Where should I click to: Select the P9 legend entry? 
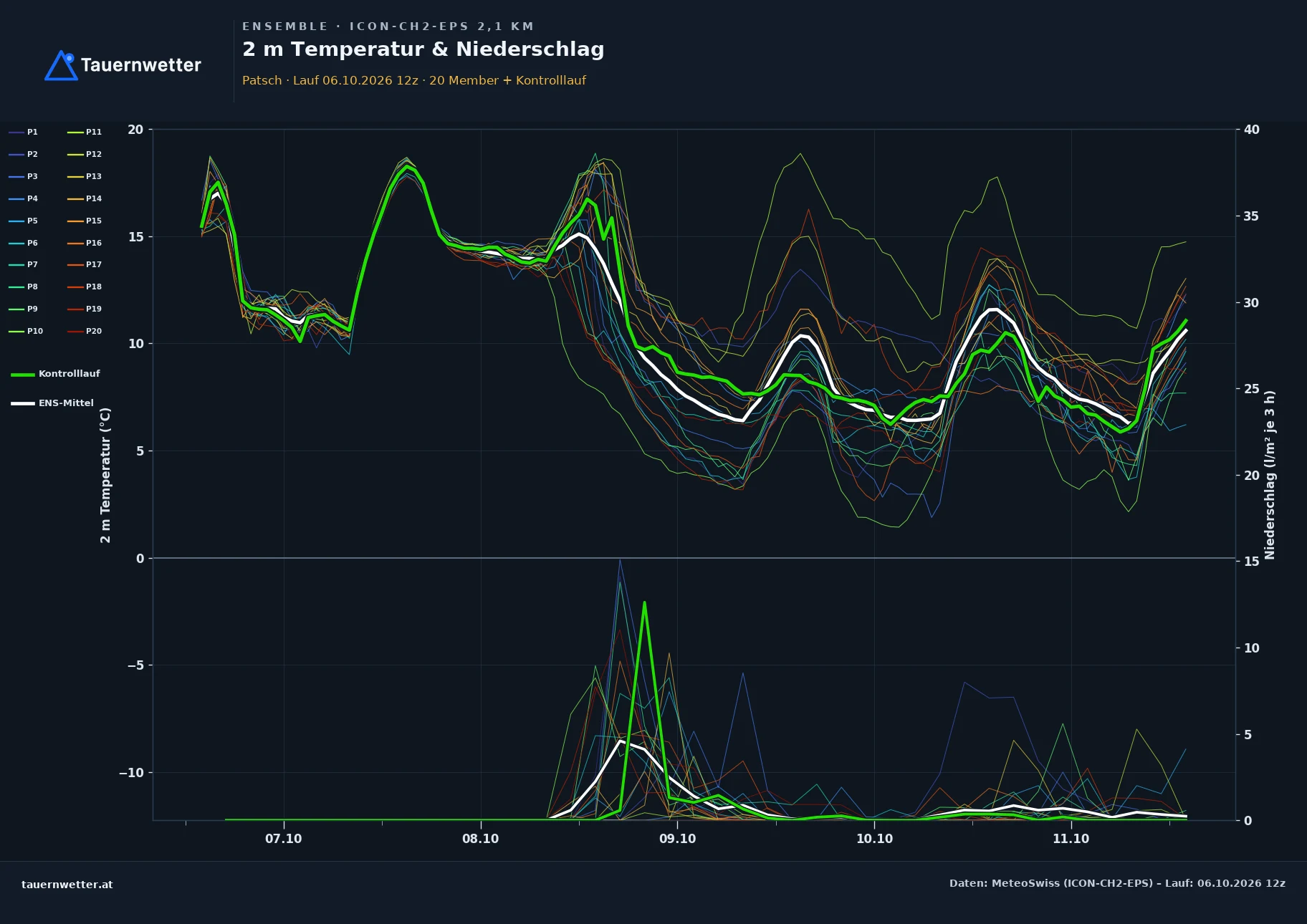[x=23, y=309]
